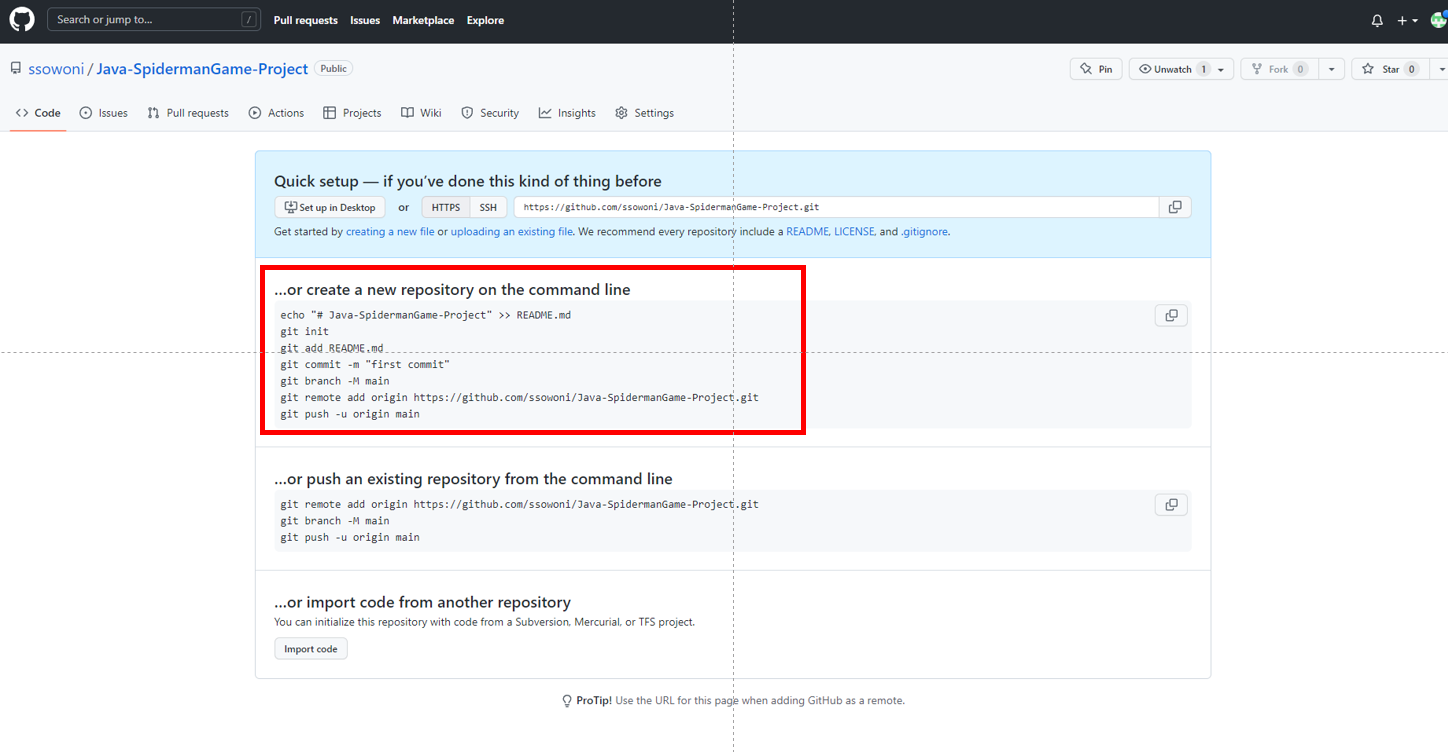Open the .gitignore recommendation link
Image resolution: width=1448 pixels, height=752 pixels.
click(924, 231)
